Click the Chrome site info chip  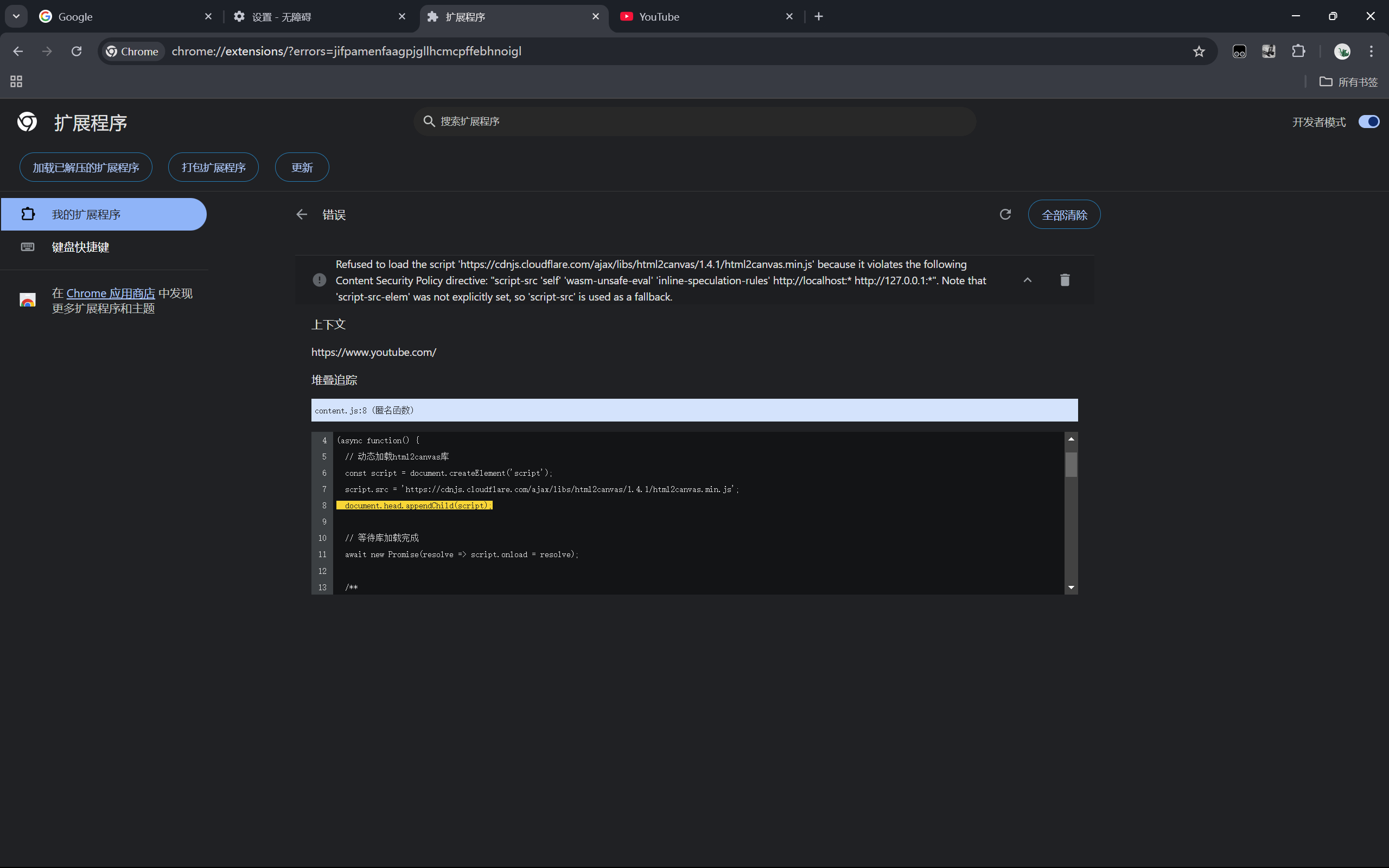coord(133,51)
